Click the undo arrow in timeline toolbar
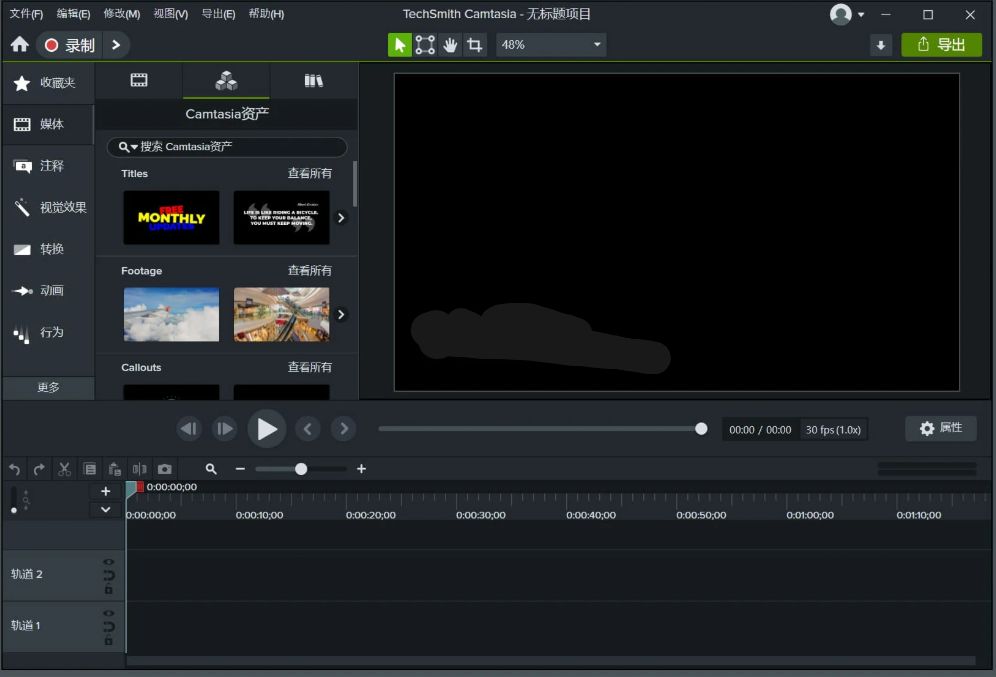Screen dimensions: 996x677 14,468
